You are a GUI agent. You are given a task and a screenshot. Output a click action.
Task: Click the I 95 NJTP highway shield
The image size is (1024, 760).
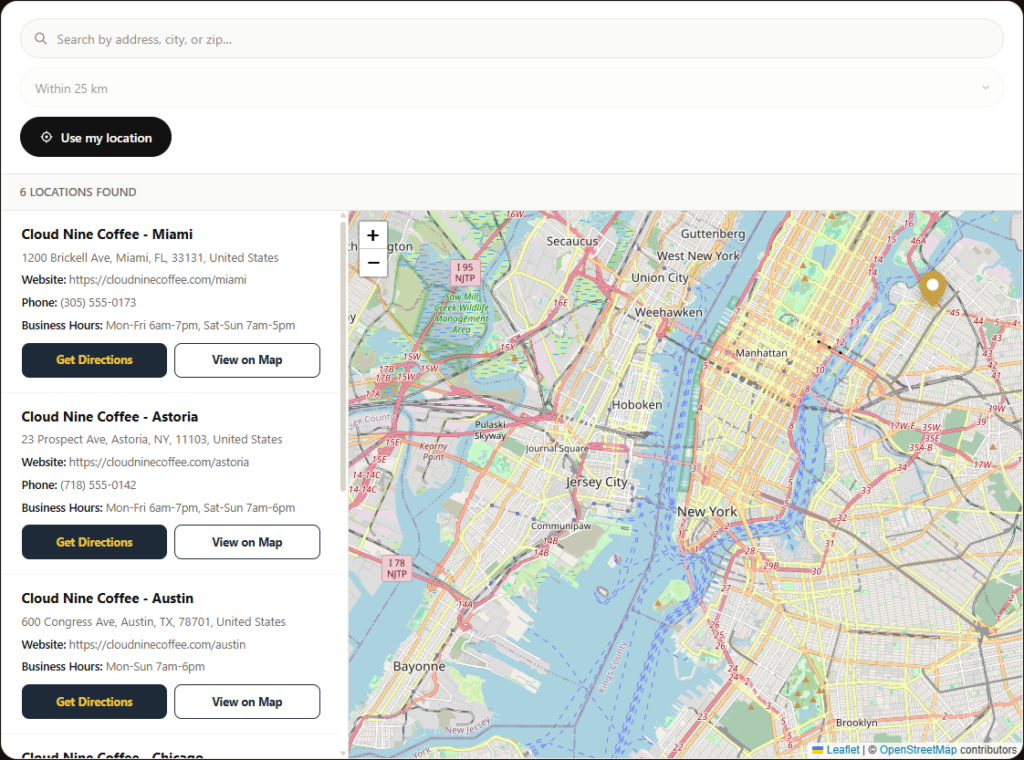coord(465,272)
